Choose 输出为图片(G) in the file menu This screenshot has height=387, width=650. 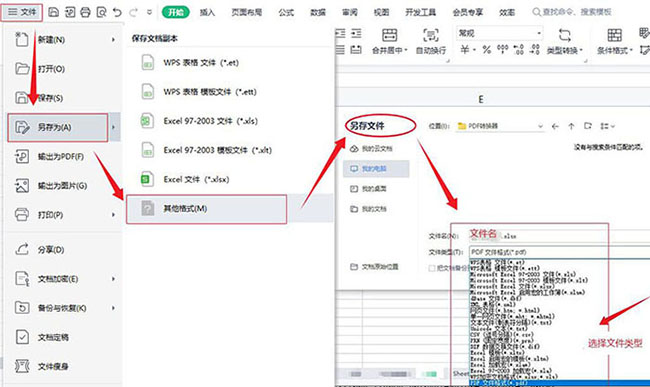coord(63,186)
